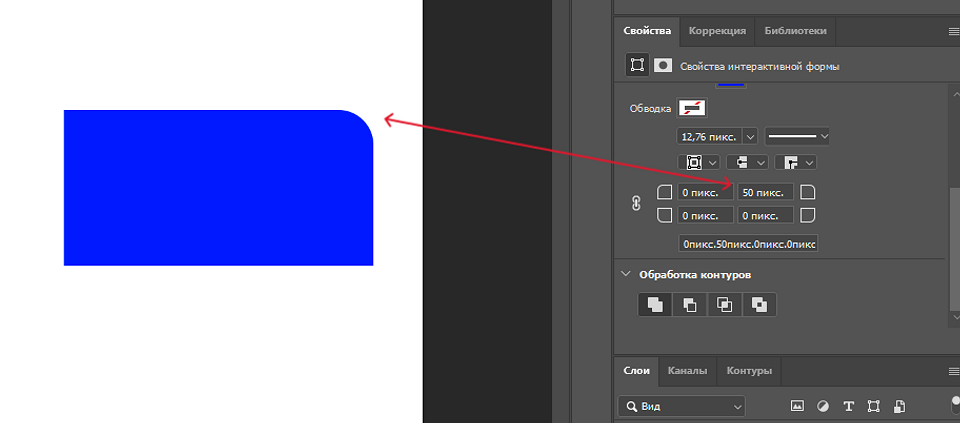Click the Обводка stroke color swatch

pyautogui.click(x=692, y=108)
